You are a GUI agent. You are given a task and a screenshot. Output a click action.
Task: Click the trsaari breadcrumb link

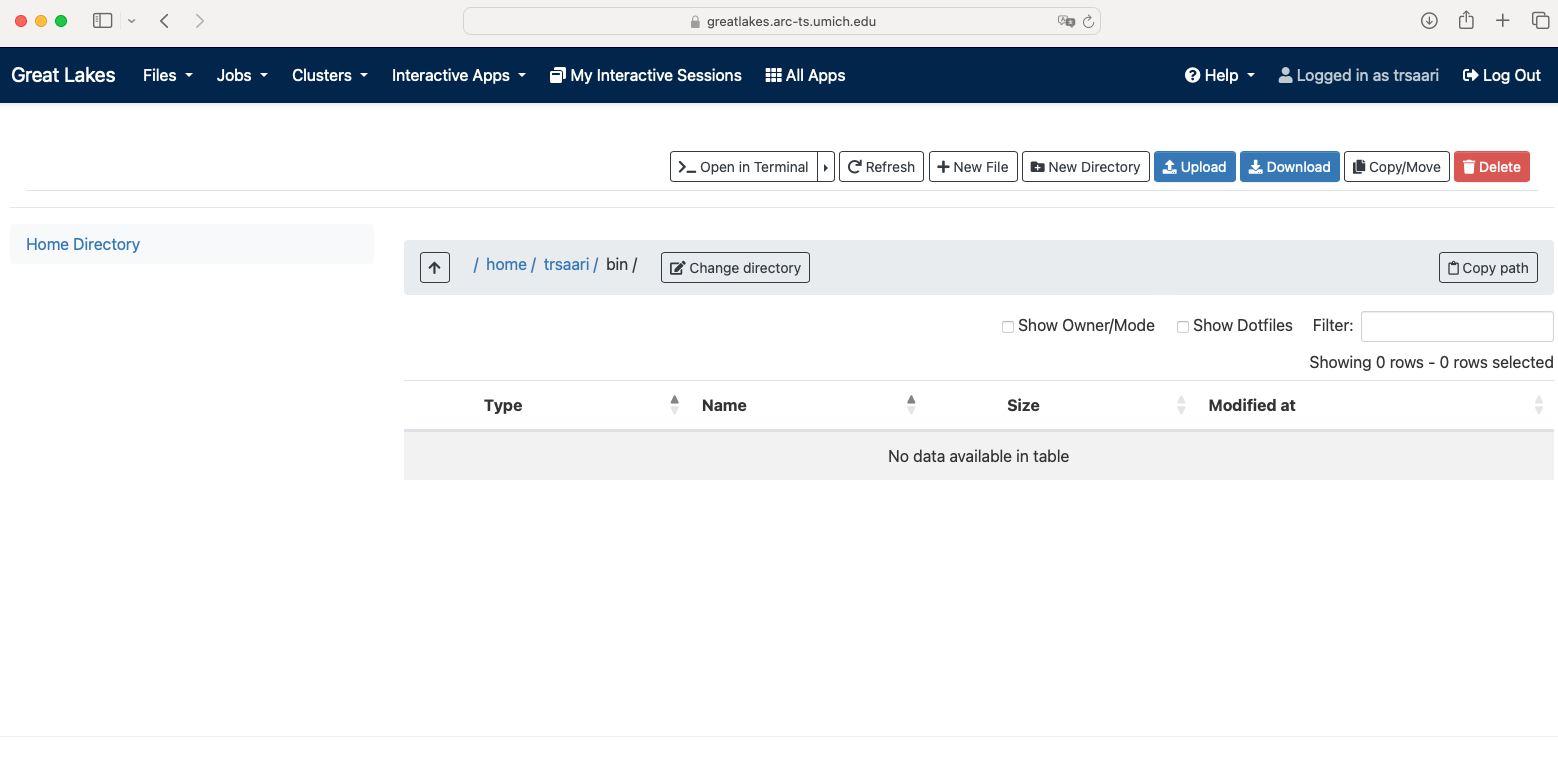pos(566,265)
